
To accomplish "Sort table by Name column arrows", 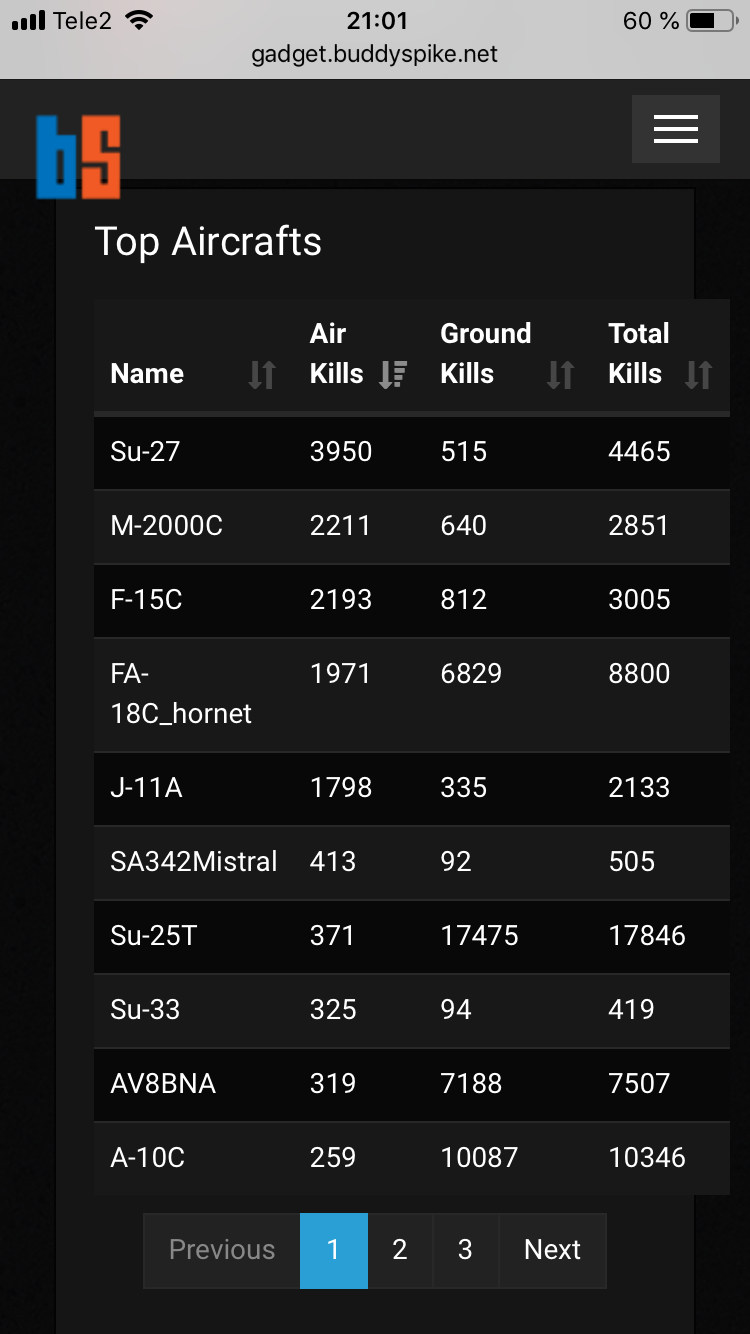I will pyautogui.click(x=262, y=374).
